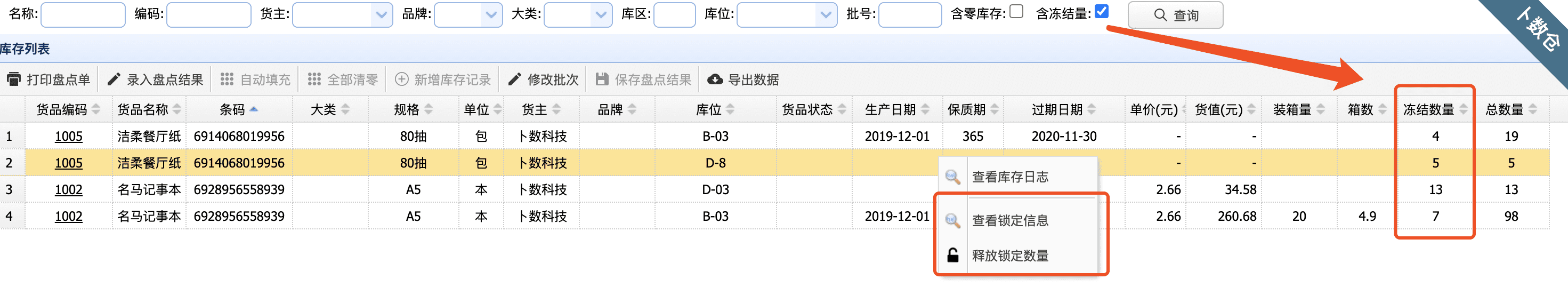Click the floppy icon for 保存盘点结果
The image size is (1568, 287).
[602, 79]
